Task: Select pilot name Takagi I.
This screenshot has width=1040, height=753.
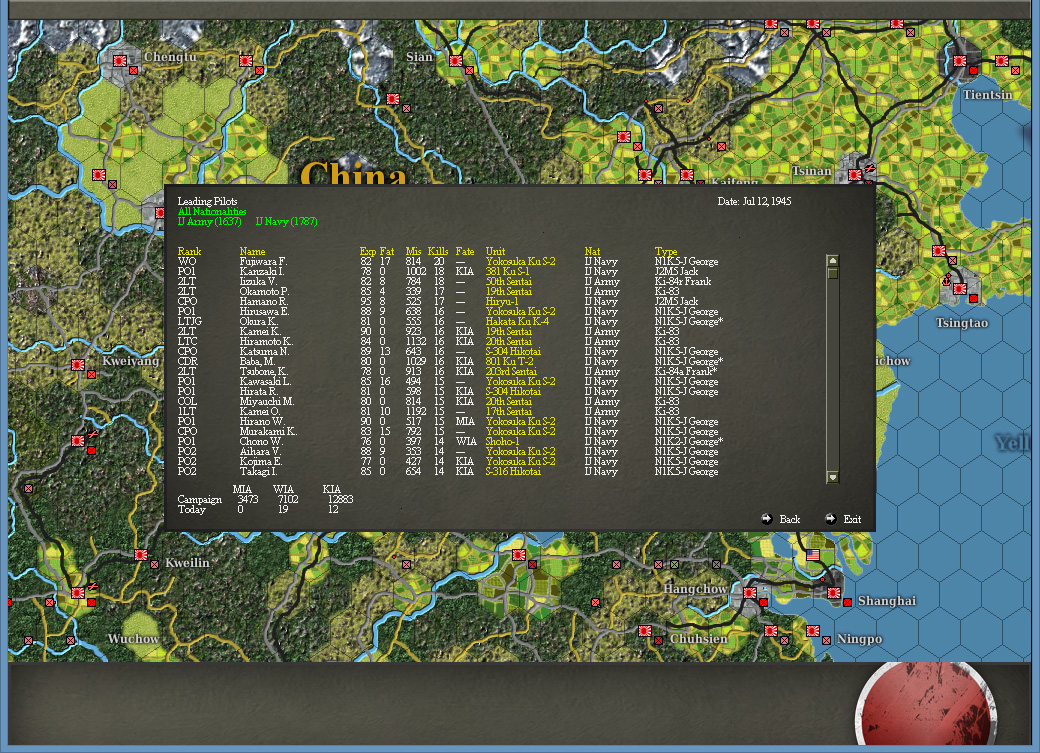Action: click(258, 471)
